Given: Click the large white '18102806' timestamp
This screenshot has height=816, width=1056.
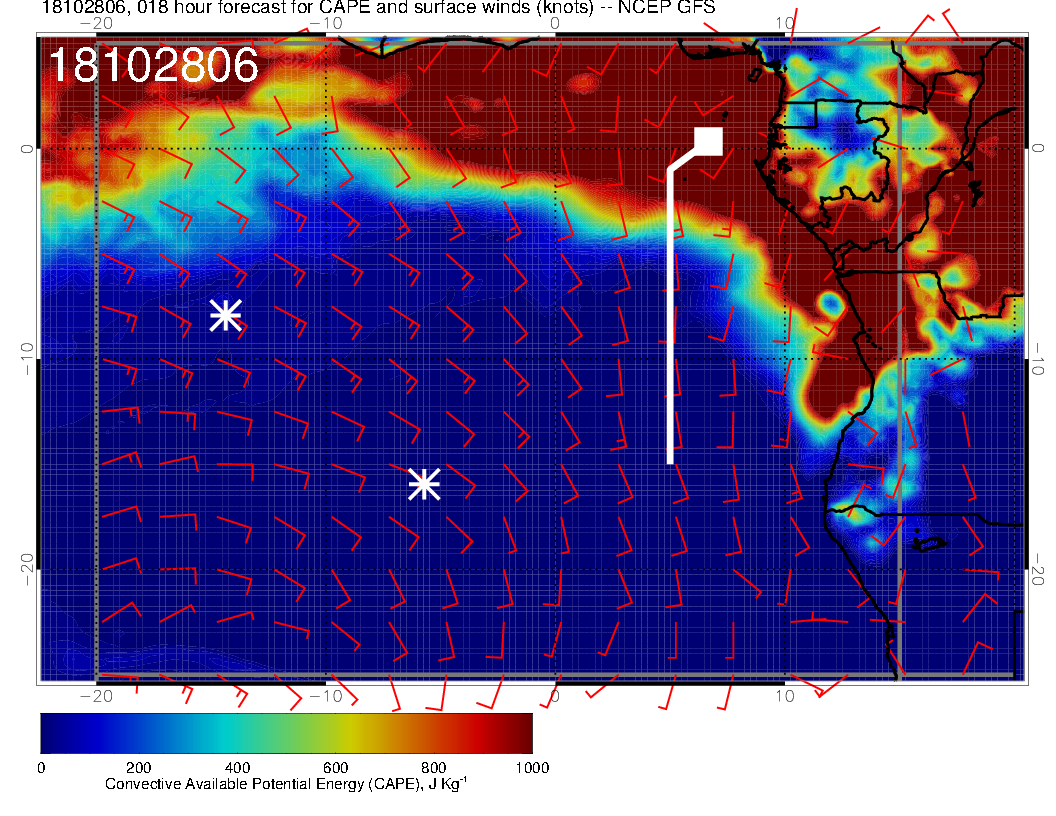Looking at the screenshot, I should [x=154, y=65].
